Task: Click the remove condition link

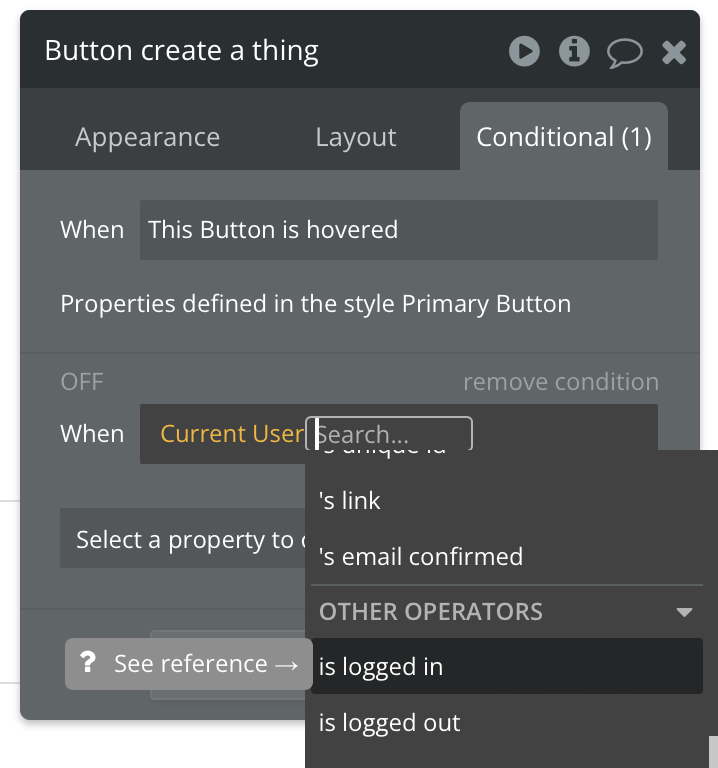Action: tap(560, 382)
